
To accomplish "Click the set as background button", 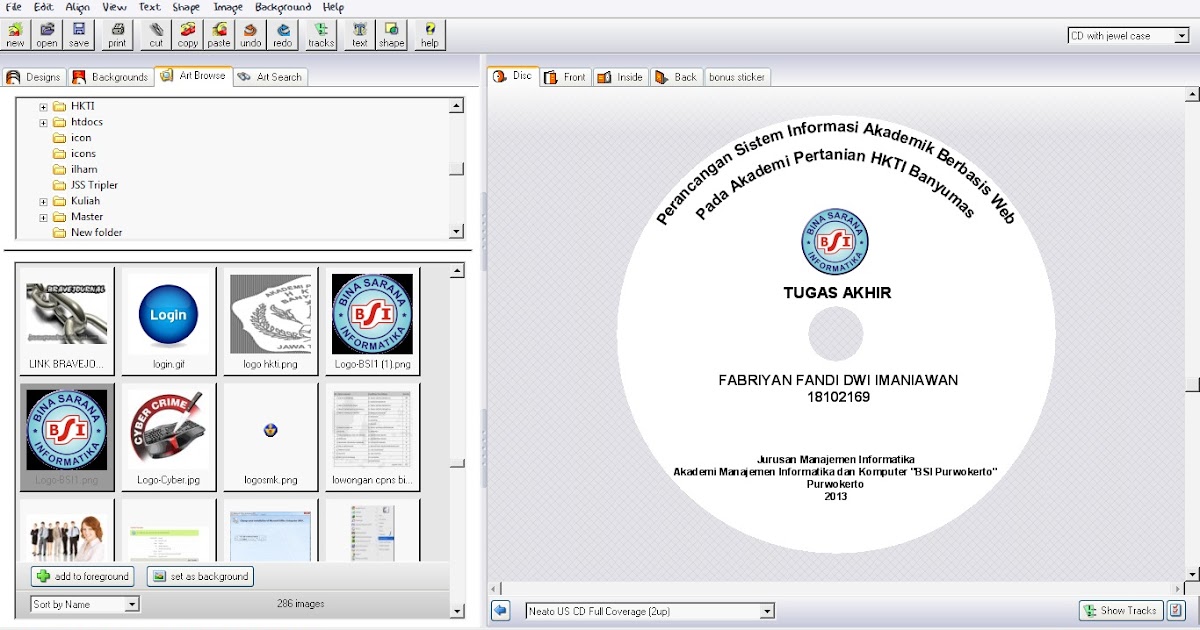I will pyautogui.click(x=200, y=576).
